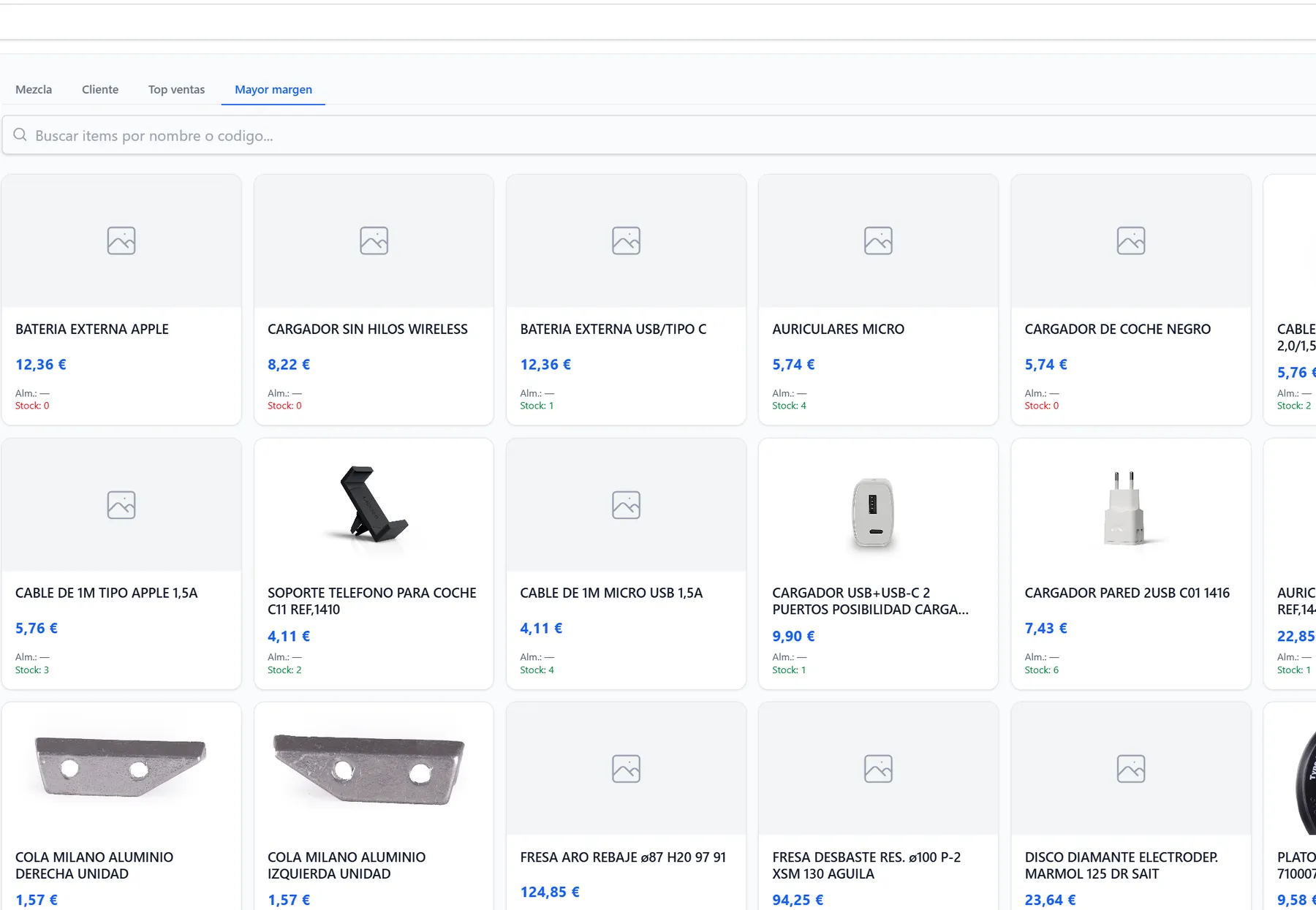Select CARGADOR DE COCHE NEGRO title
The height and width of the screenshot is (910, 1316).
(1118, 329)
